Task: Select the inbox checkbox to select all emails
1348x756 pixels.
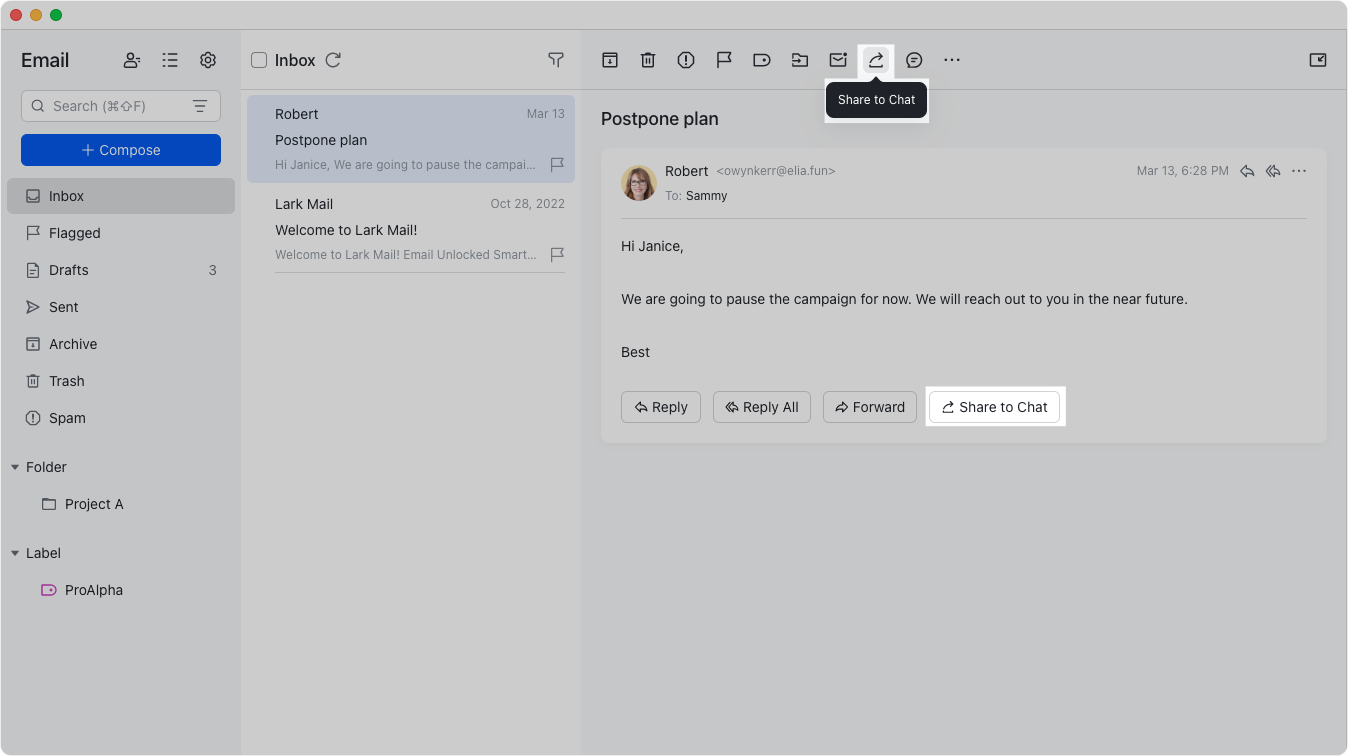Action: (257, 59)
